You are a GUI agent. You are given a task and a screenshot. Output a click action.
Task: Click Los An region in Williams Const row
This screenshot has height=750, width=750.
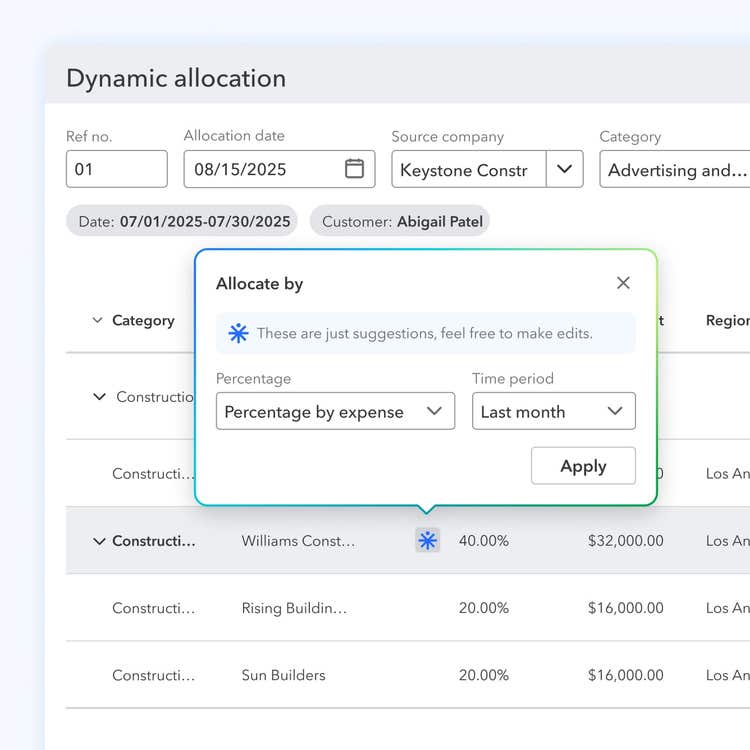[x=728, y=541]
